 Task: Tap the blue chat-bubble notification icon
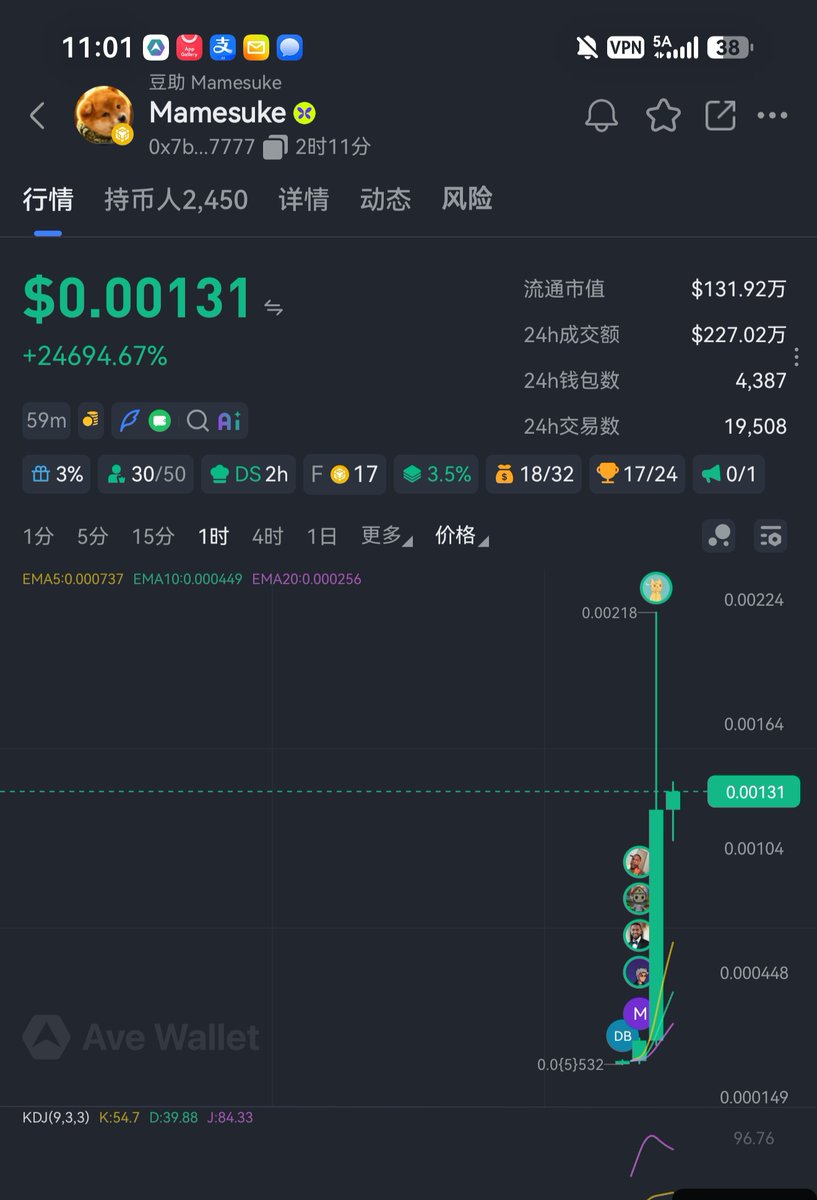[x=290, y=47]
